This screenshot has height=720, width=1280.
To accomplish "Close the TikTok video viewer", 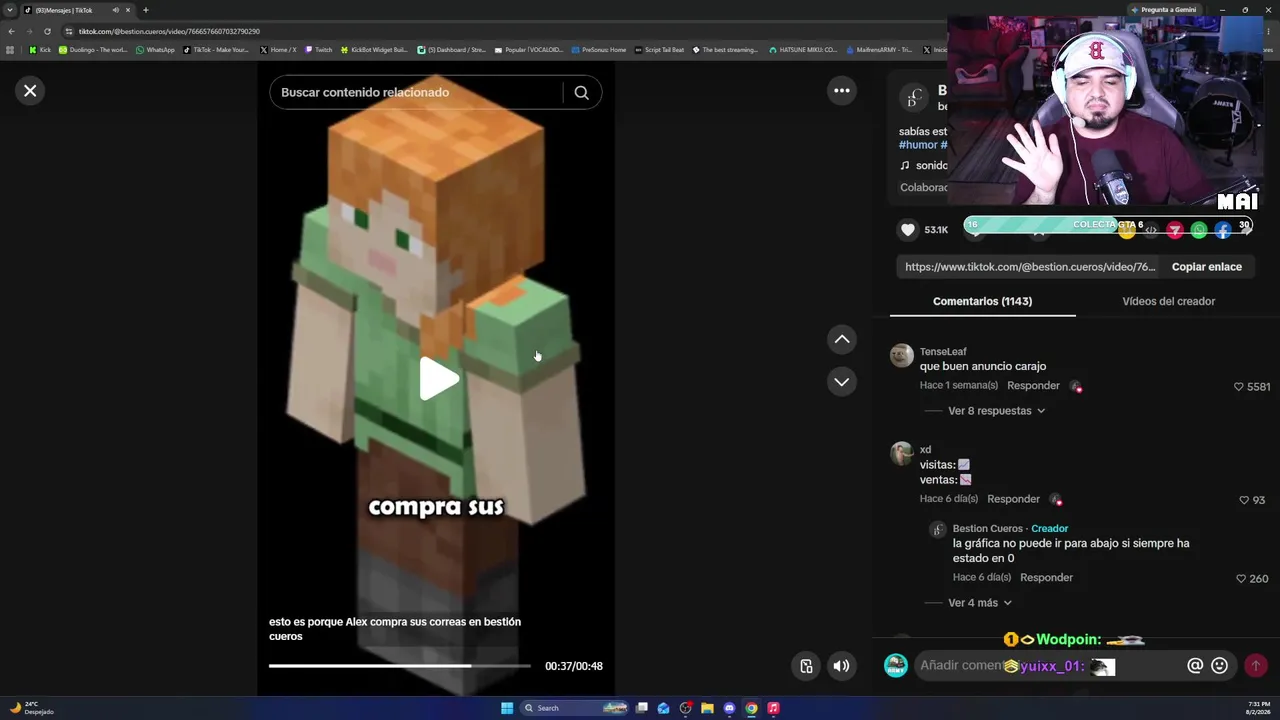I will coord(30,91).
